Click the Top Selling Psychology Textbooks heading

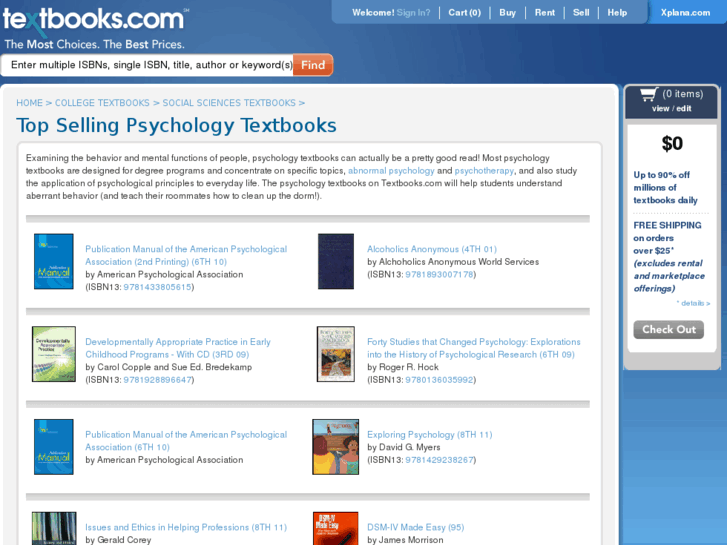tap(176, 126)
